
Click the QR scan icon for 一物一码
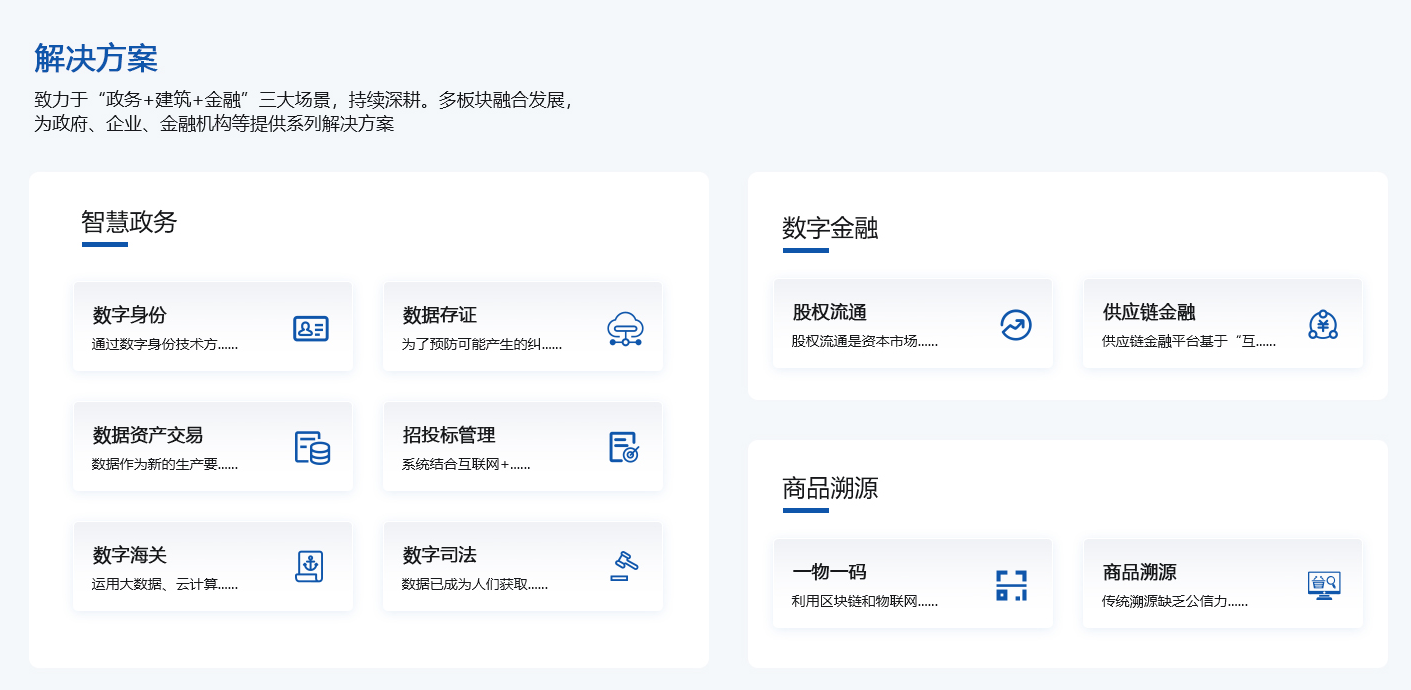[1011, 585]
